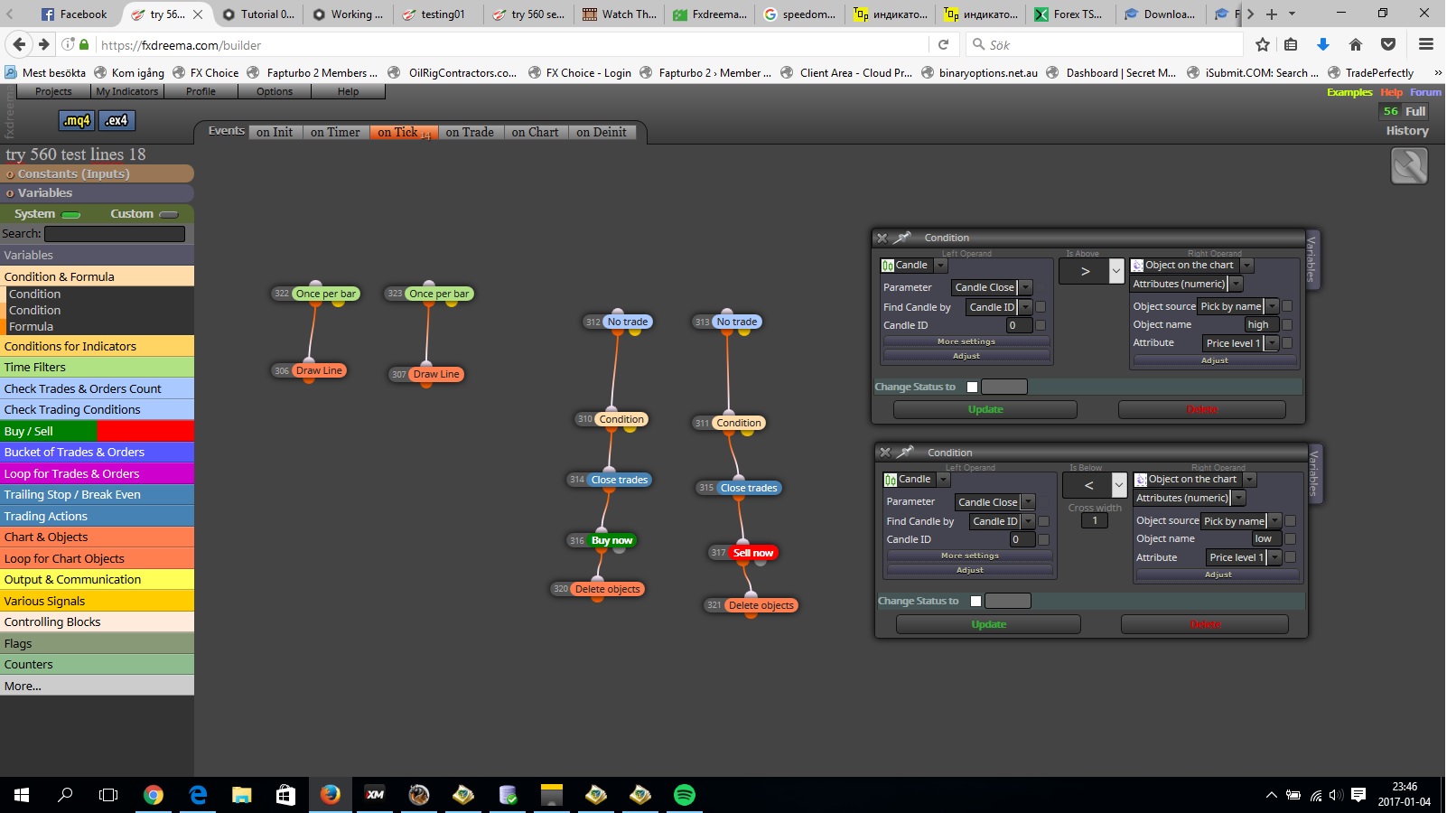Screen dimensions: 1456x813
Task: Toggle the System variables switch
Action: point(71,215)
